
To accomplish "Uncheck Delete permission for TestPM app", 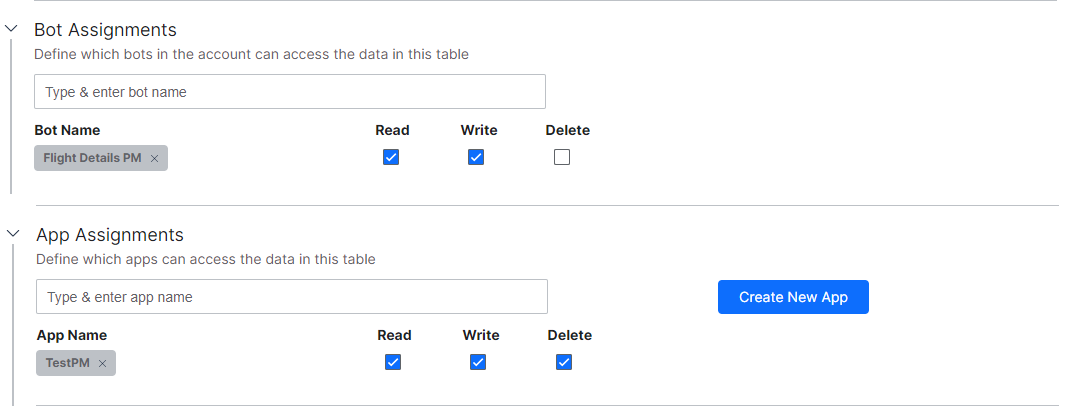I will click(x=564, y=362).
